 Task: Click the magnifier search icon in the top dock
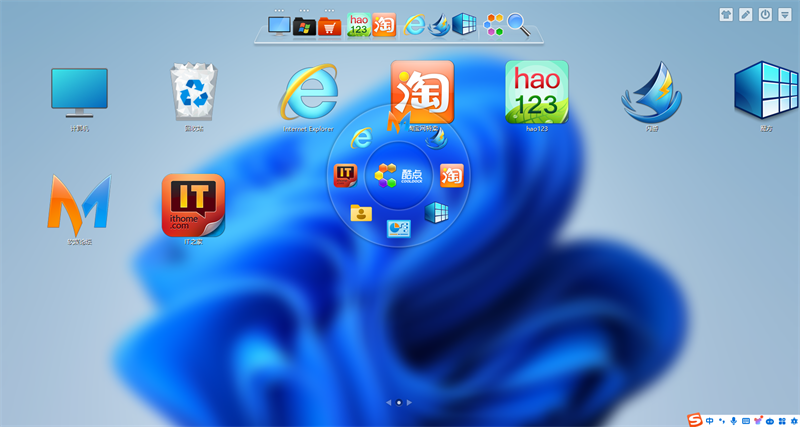click(518, 24)
